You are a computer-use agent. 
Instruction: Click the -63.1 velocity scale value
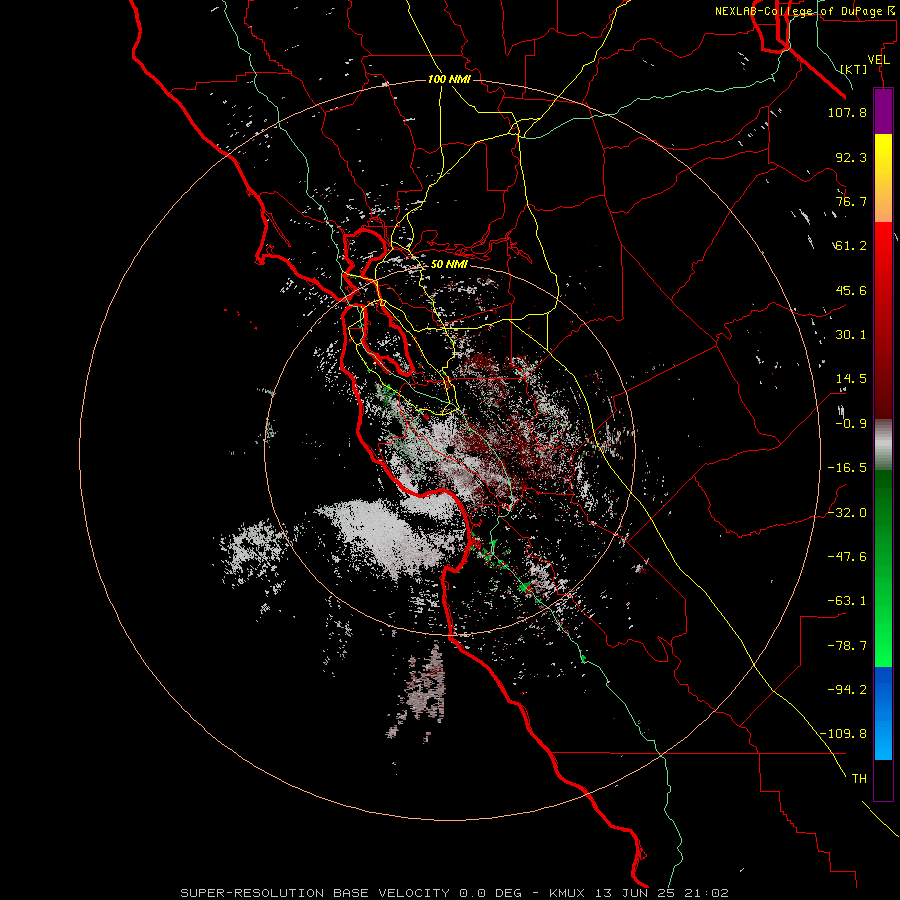coord(847,601)
